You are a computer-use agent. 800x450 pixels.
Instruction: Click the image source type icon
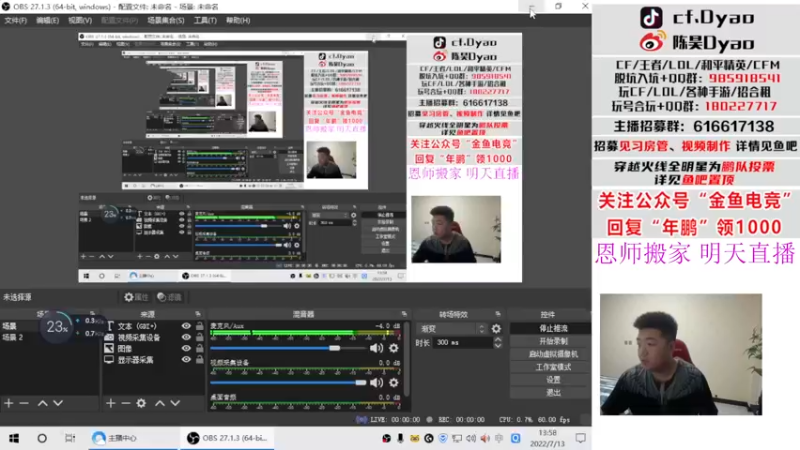[109, 348]
